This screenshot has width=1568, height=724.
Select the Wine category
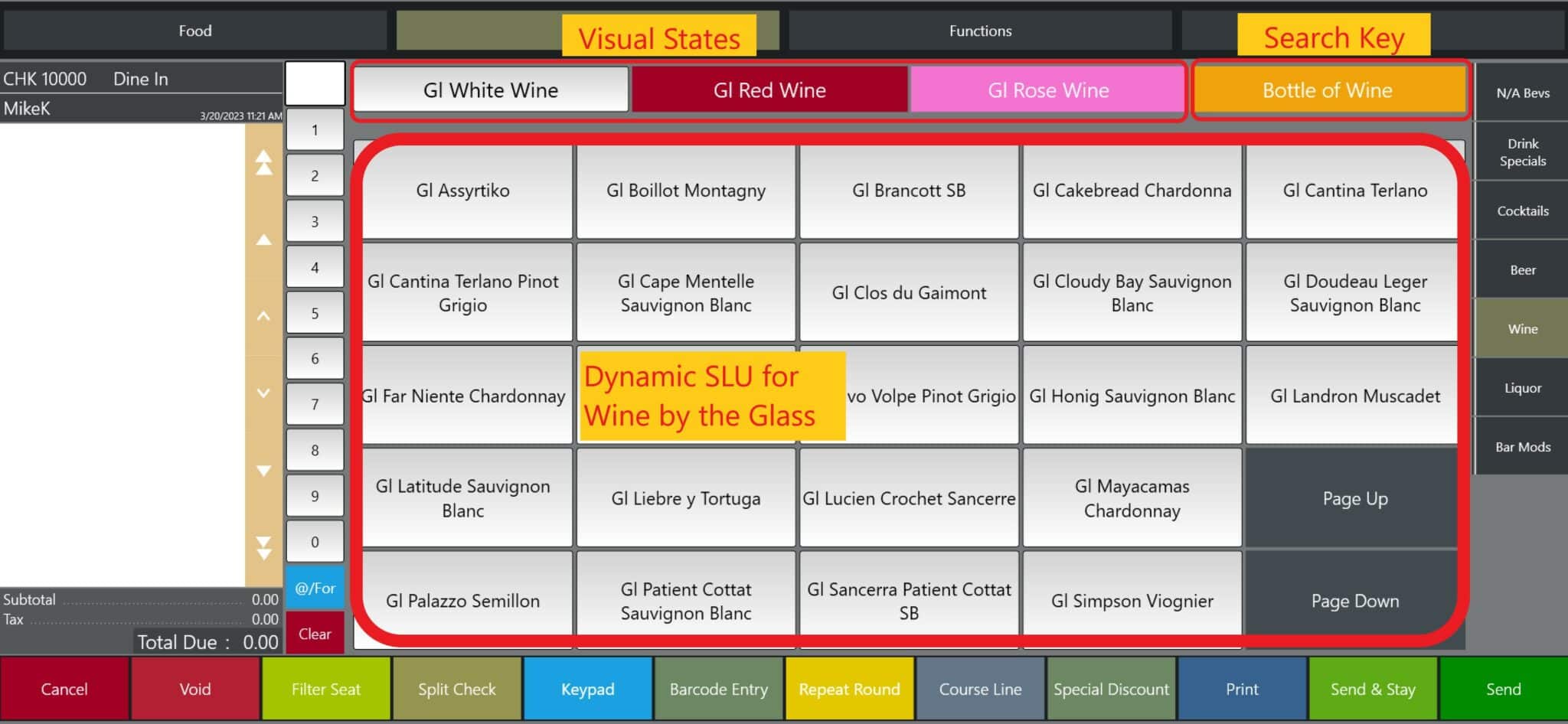coord(1522,328)
